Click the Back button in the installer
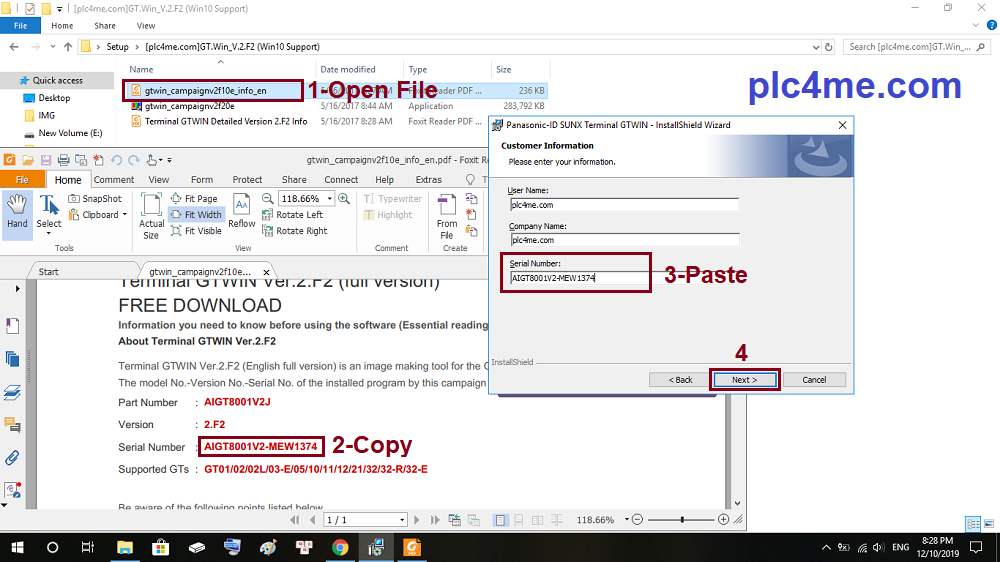The height and width of the screenshot is (562, 1000). pos(680,380)
